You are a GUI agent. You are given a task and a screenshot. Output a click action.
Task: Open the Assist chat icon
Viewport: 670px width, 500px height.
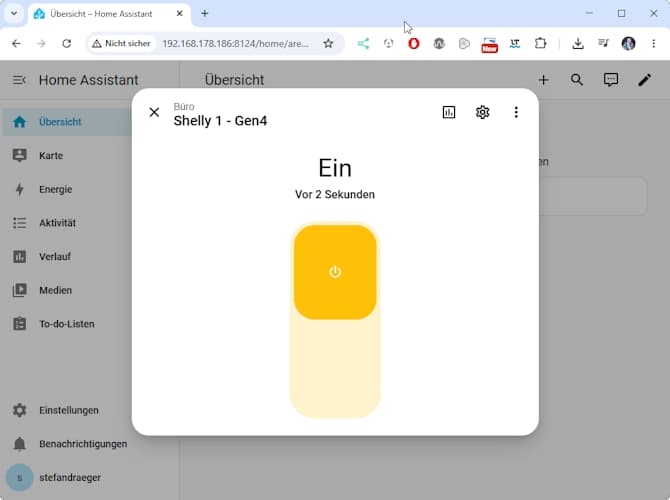point(611,80)
